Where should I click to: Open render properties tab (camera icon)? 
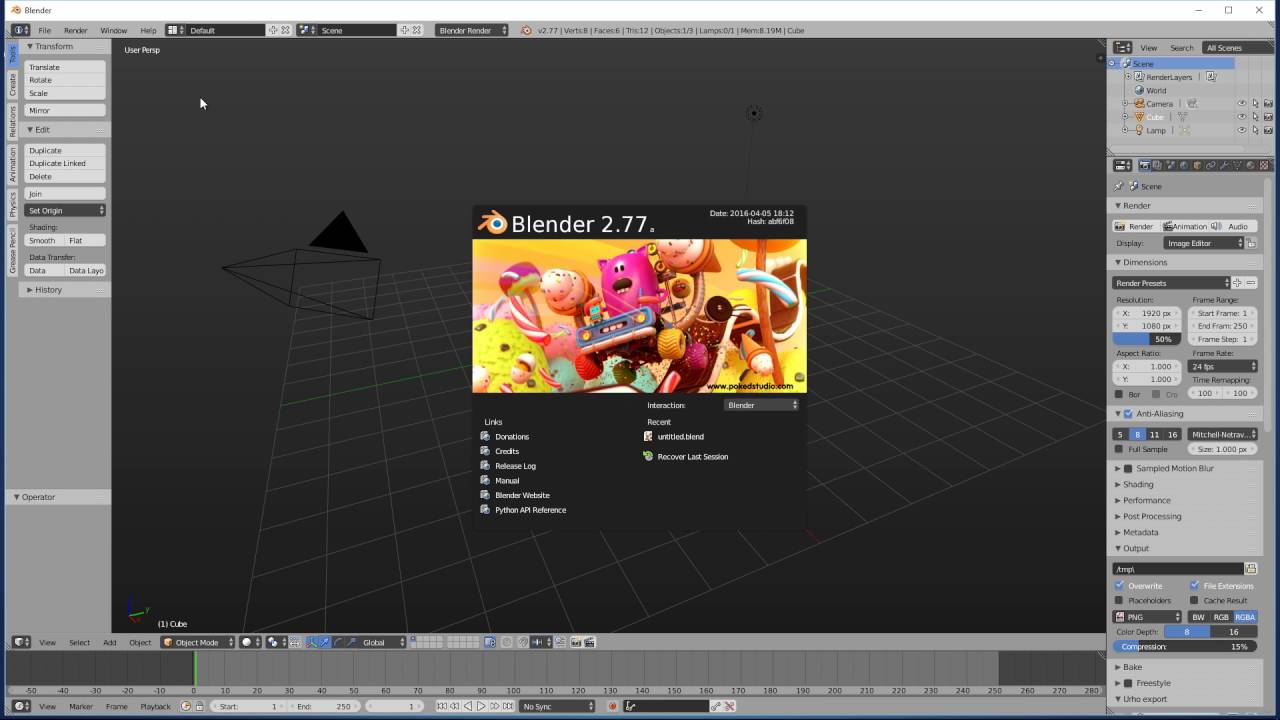coord(1144,165)
